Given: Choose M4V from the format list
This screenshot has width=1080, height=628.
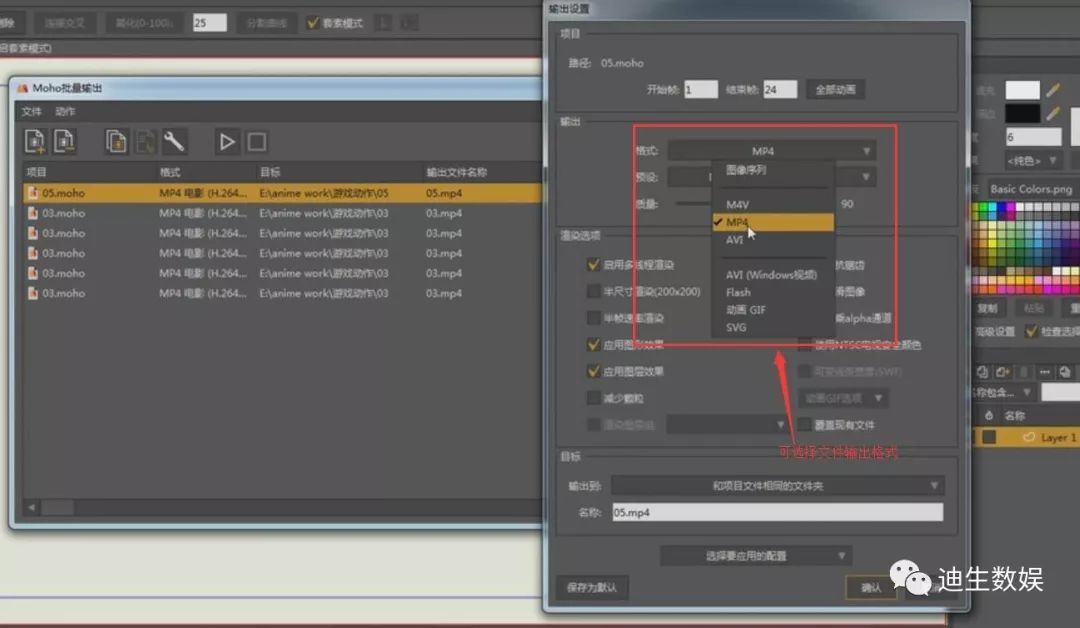Looking at the screenshot, I should point(773,205).
